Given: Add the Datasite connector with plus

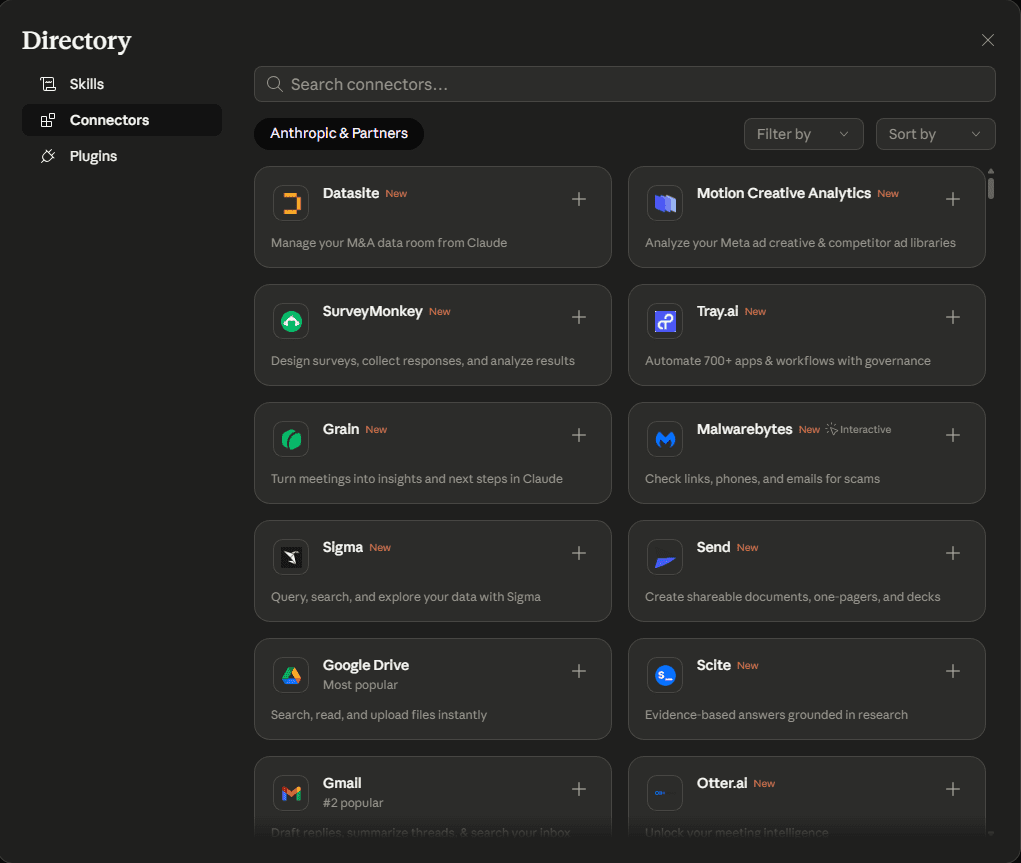Looking at the screenshot, I should [579, 199].
